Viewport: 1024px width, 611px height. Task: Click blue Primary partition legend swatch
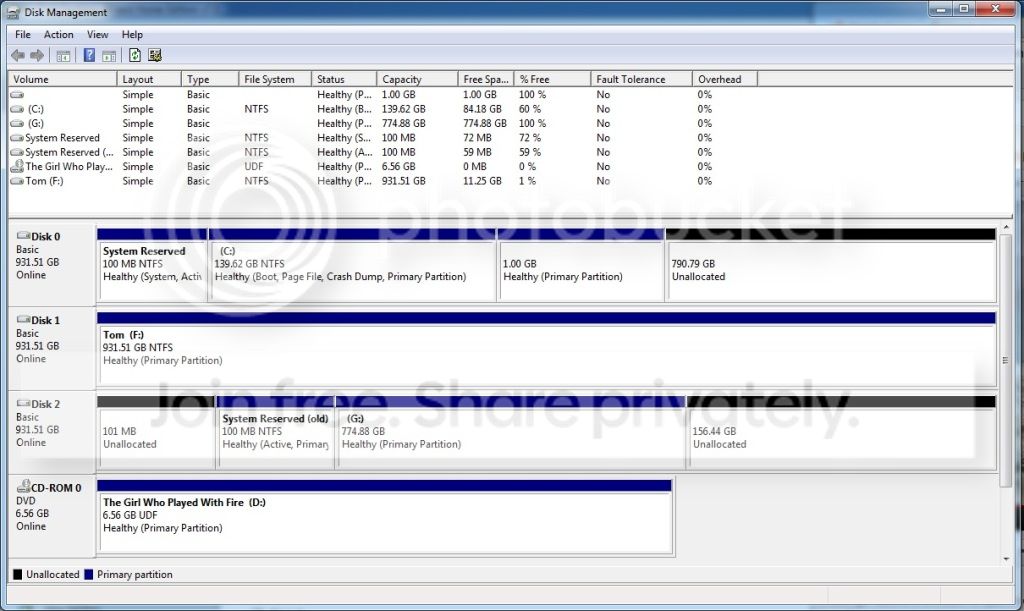[89, 574]
